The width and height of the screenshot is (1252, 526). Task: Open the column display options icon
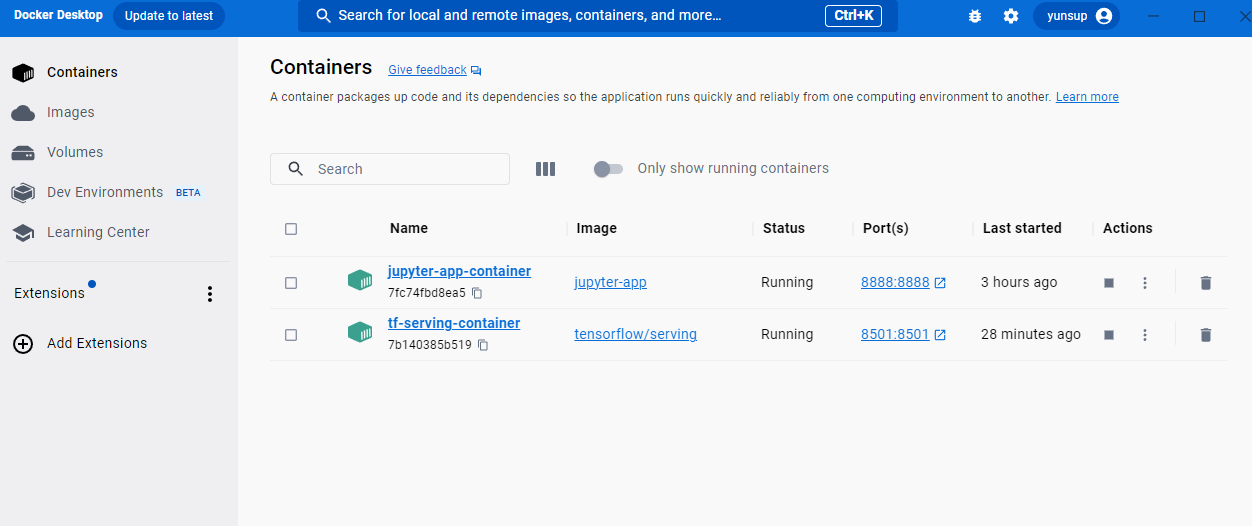(x=545, y=169)
